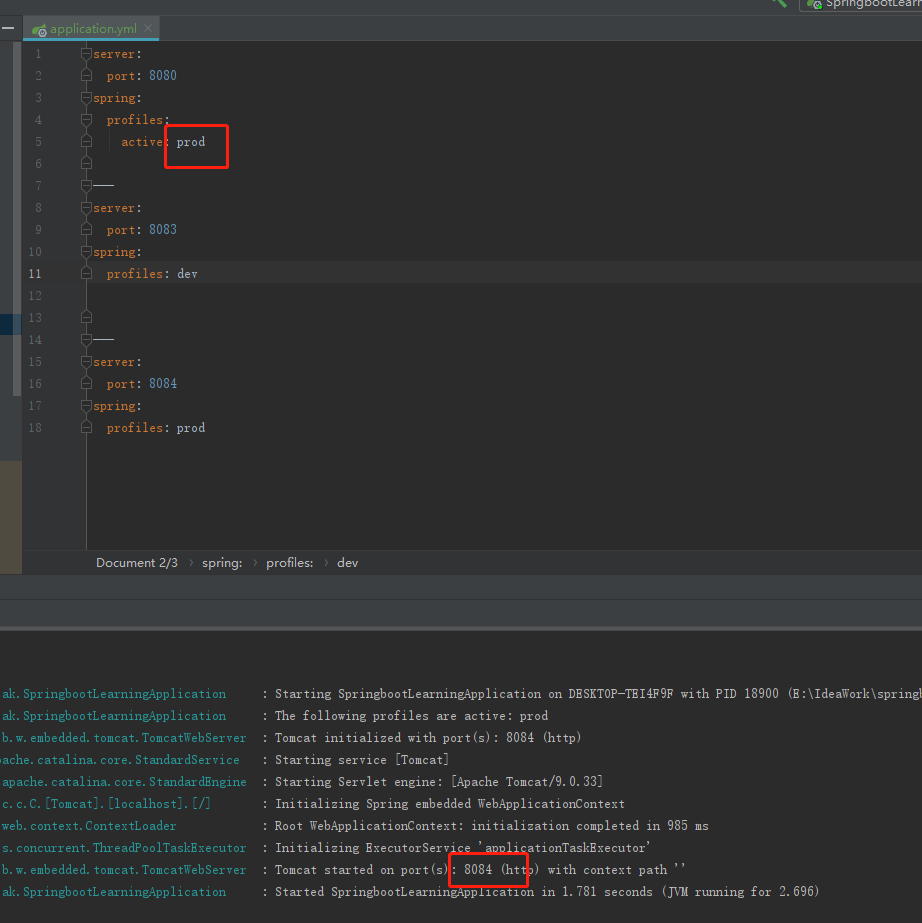The image size is (922, 923).
Task: Click the fold end marker on line 13
Action: click(x=87, y=317)
